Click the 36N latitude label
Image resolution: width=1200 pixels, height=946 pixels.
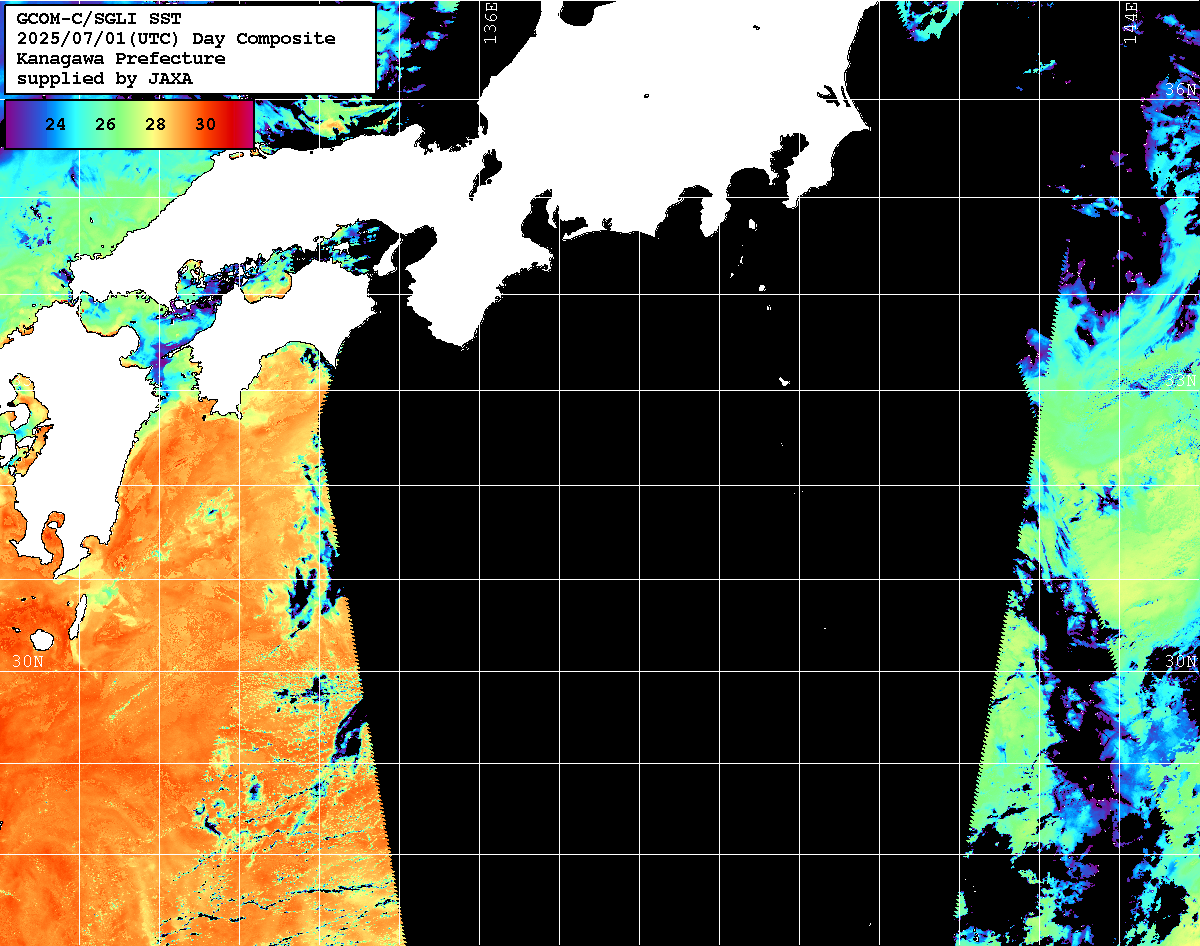click(x=1181, y=90)
